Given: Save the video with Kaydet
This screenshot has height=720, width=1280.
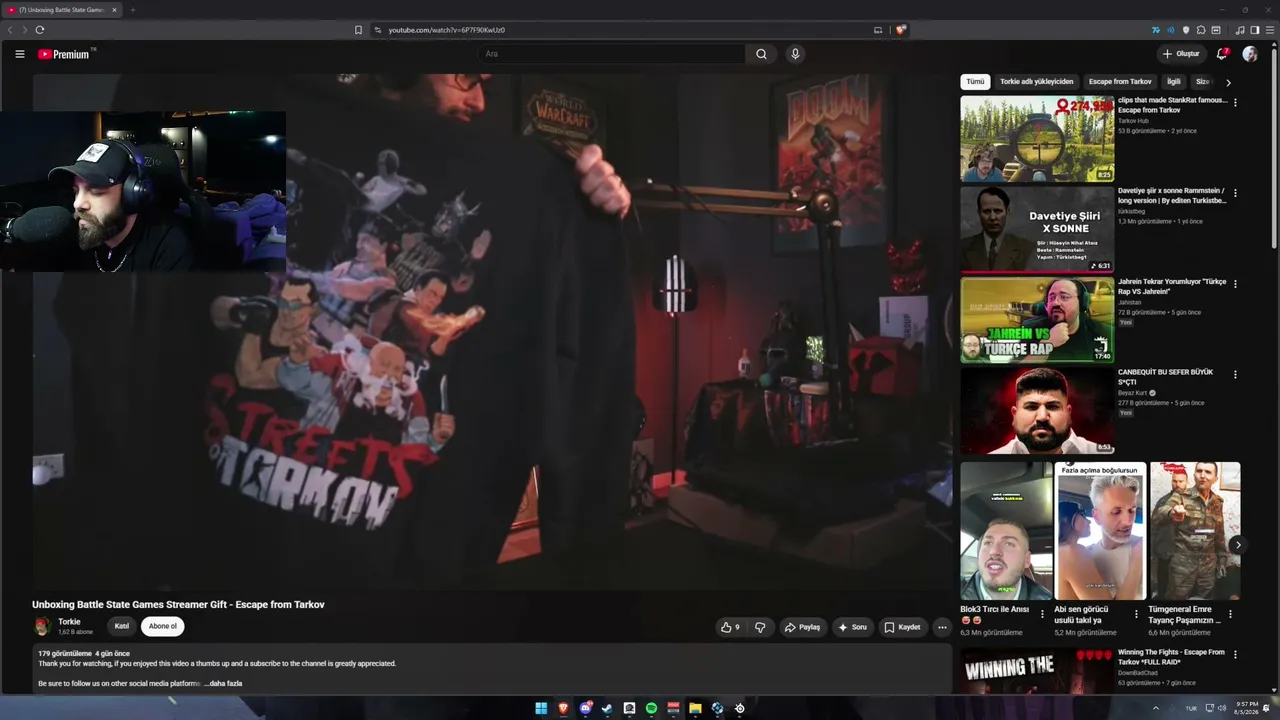Looking at the screenshot, I should 902,627.
